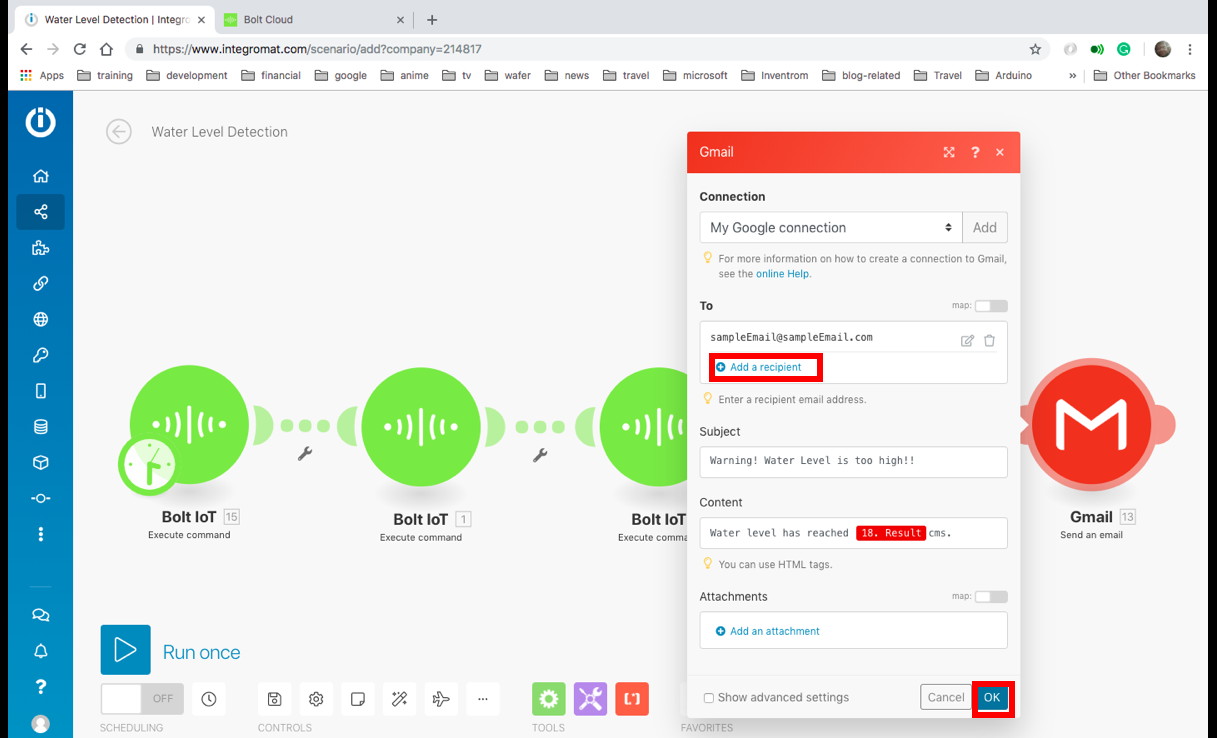Enable the map toggle next to Attachments
This screenshot has width=1217, height=738.
[x=990, y=596]
